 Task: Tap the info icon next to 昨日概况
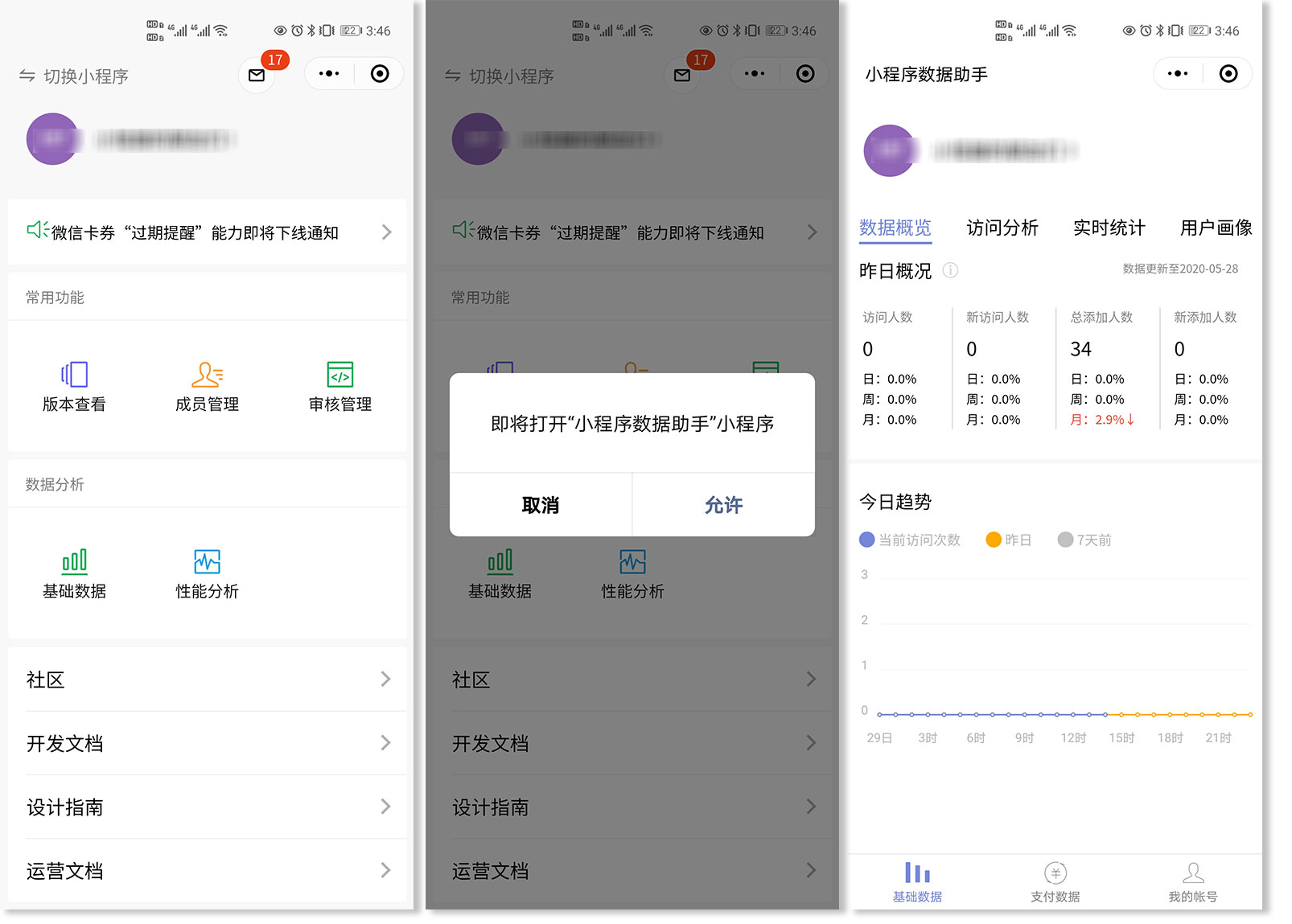pyautogui.click(x=950, y=271)
